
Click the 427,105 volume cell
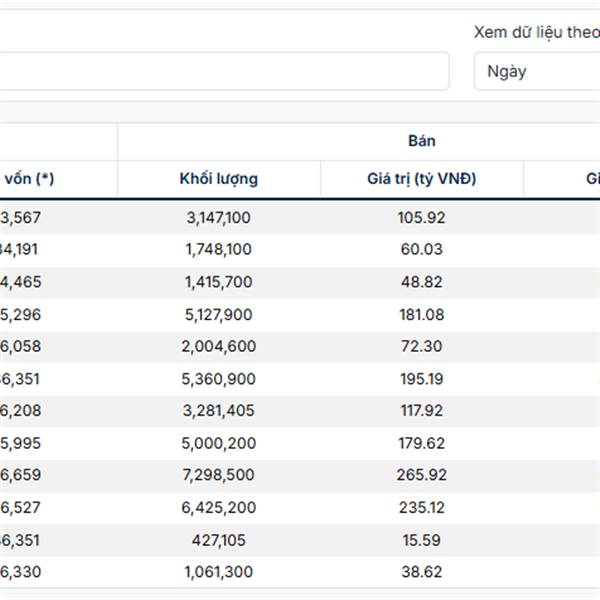[x=219, y=540]
